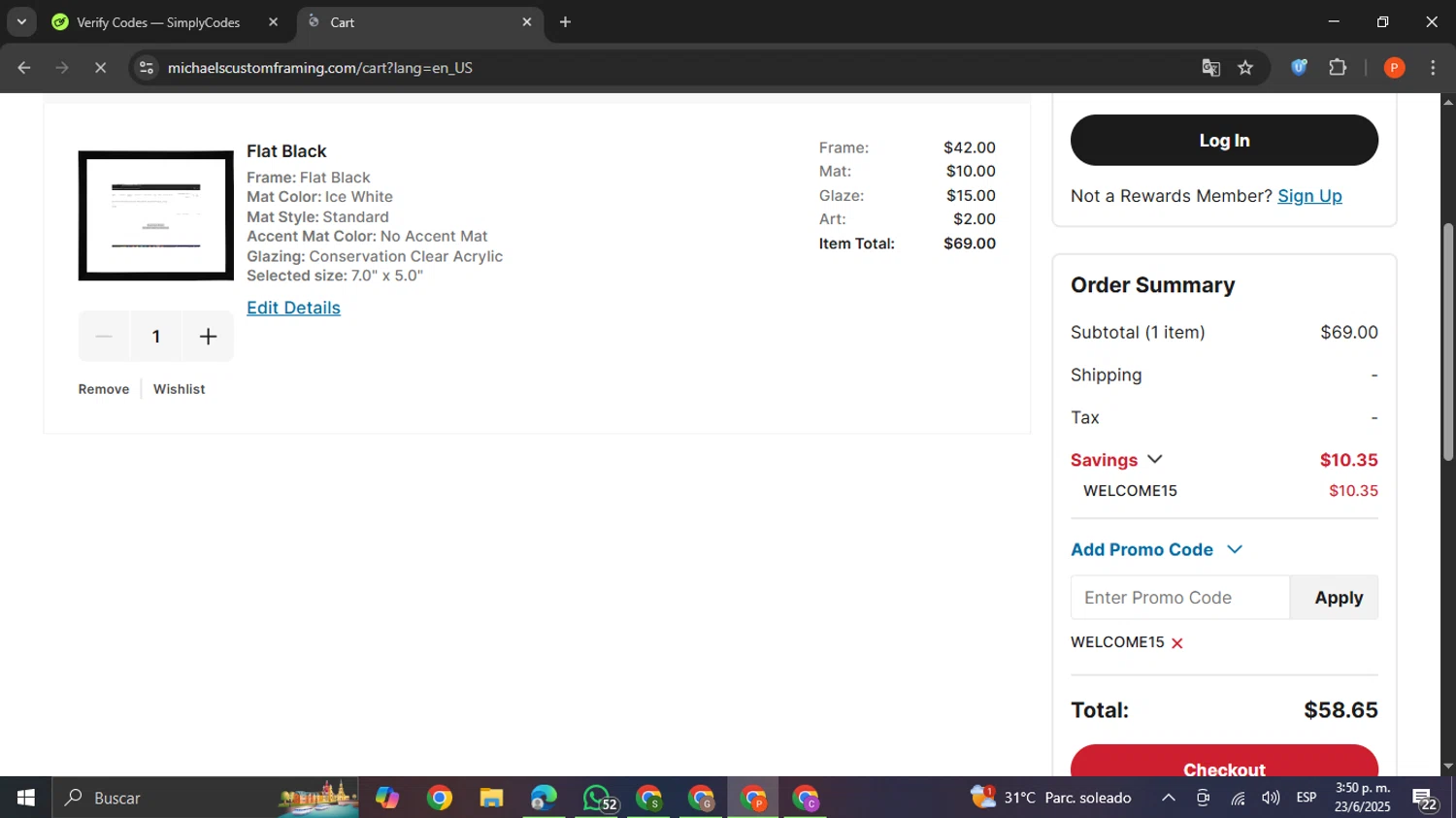The image size is (1456, 818).
Task: Click the Enter Promo Code field
Action: pos(1180,598)
